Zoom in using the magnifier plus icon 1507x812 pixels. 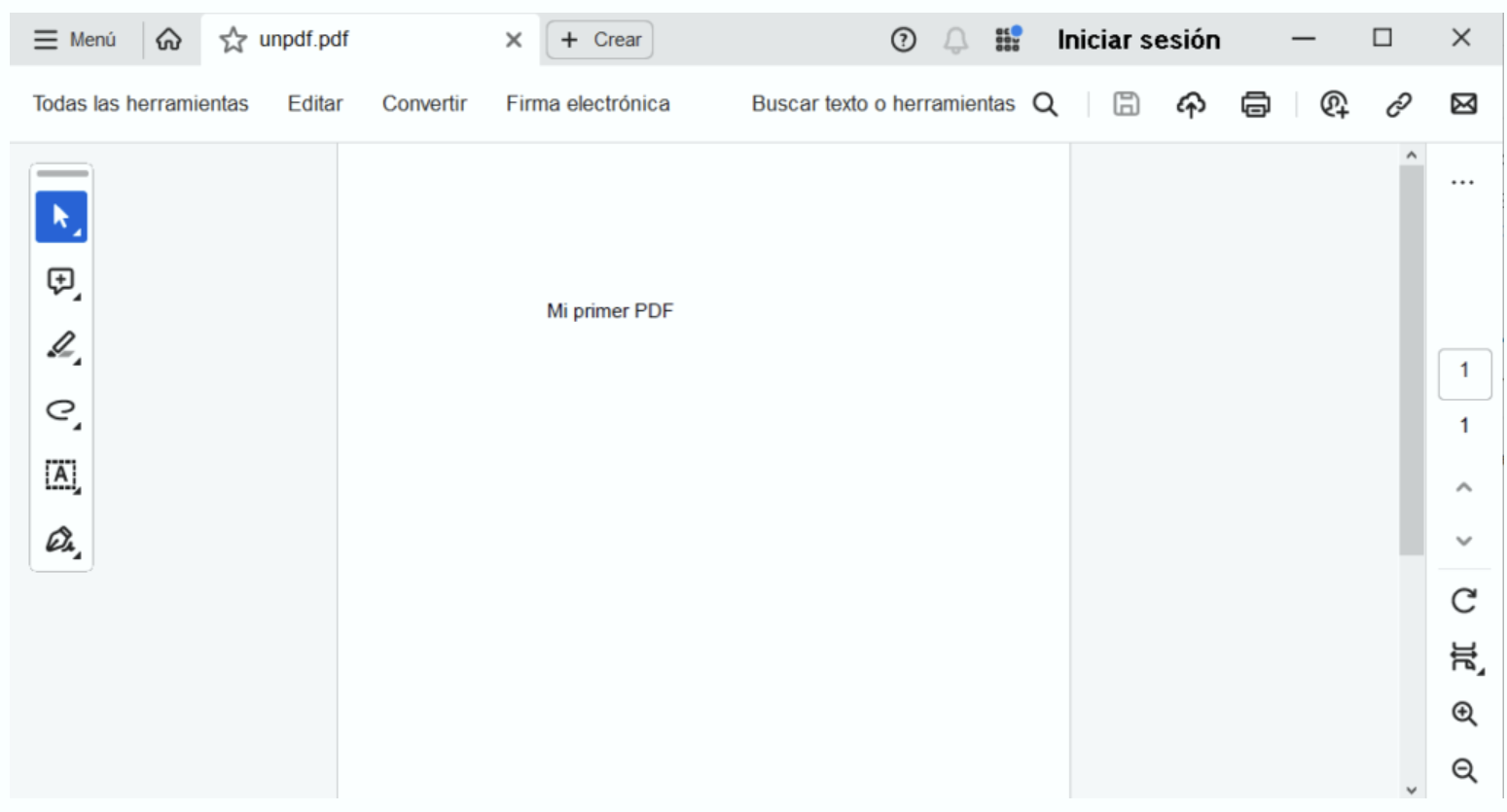click(1463, 714)
